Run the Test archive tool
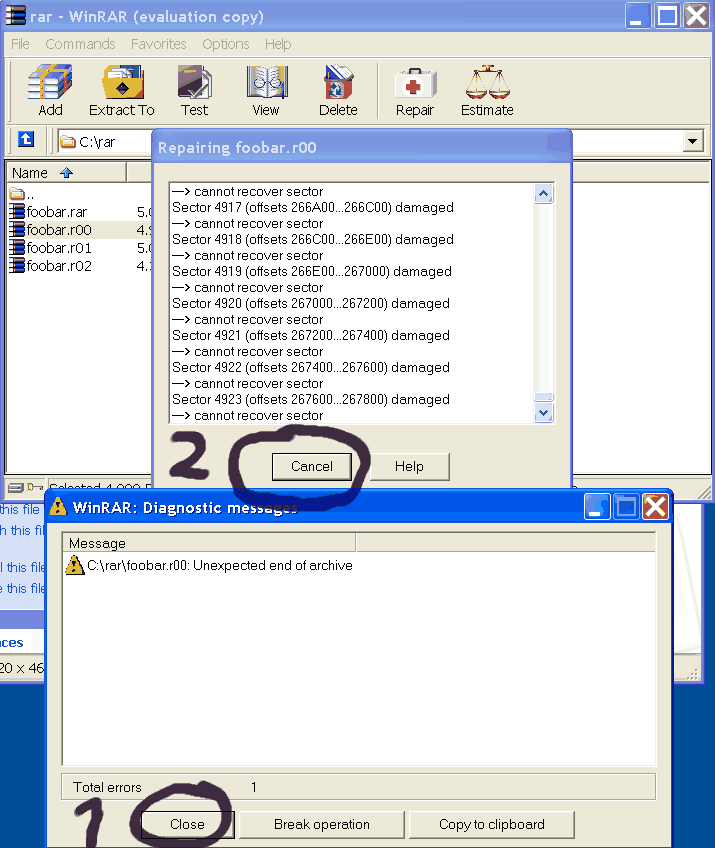Screen dimensions: 715x848 (x=194, y=90)
